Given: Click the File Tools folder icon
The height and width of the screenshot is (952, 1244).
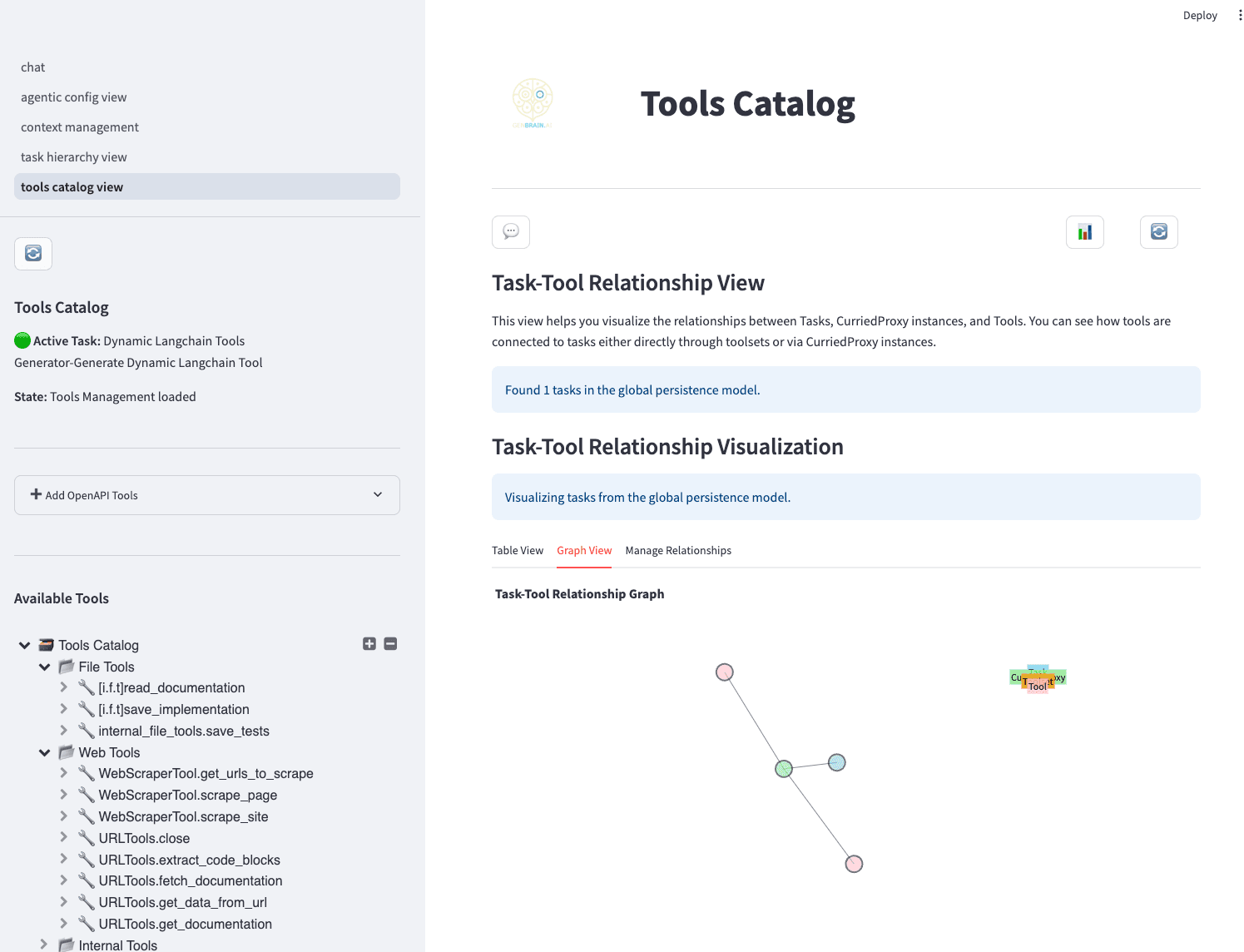Looking at the screenshot, I should 67,667.
